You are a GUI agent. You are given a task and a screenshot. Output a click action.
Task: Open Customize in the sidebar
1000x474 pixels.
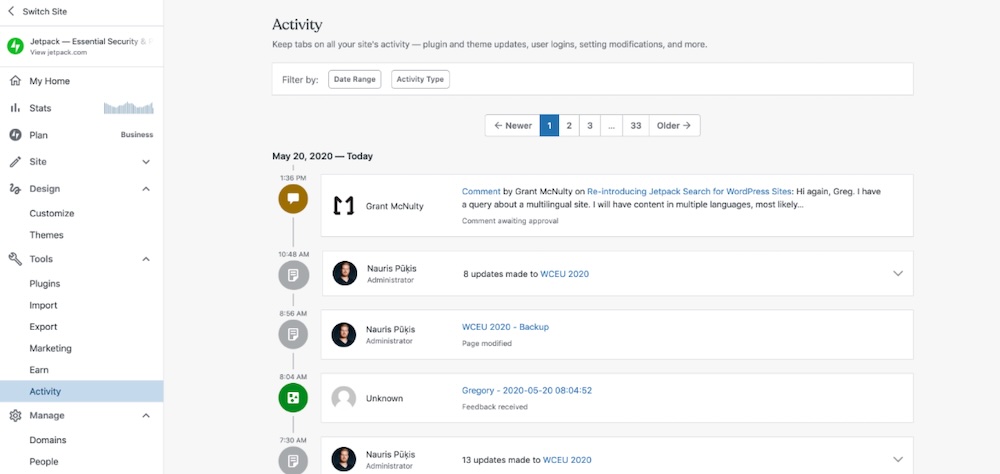pyautogui.click(x=52, y=213)
